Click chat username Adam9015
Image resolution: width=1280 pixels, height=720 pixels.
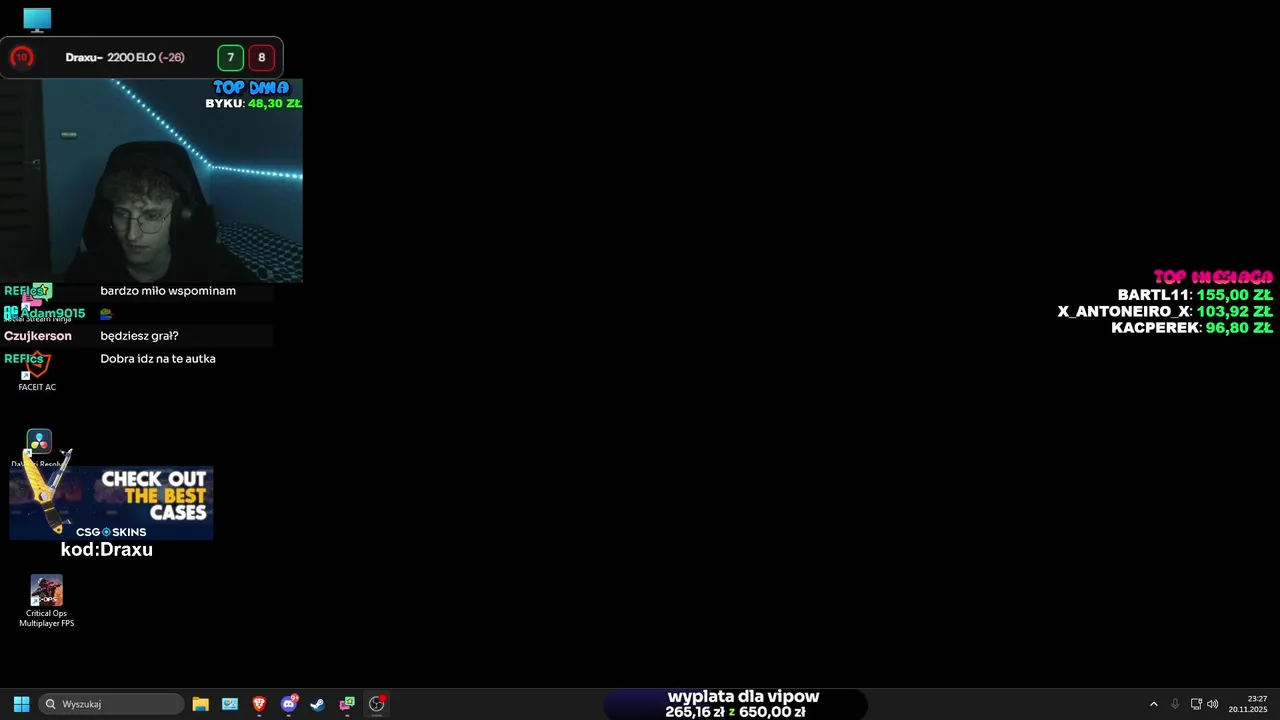53,313
